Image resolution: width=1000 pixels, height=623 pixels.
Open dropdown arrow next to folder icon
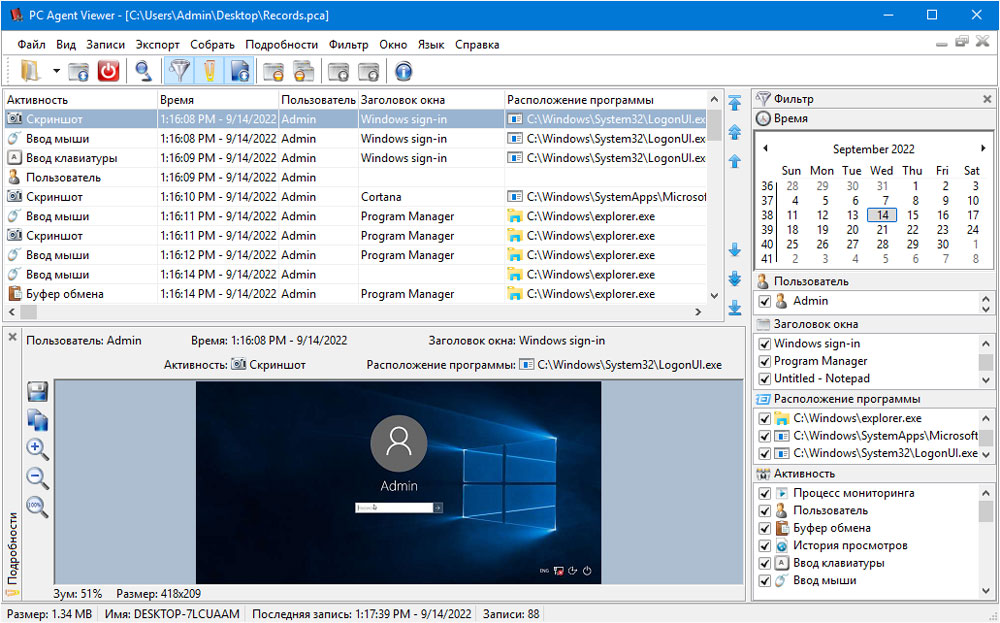pos(56,71)
